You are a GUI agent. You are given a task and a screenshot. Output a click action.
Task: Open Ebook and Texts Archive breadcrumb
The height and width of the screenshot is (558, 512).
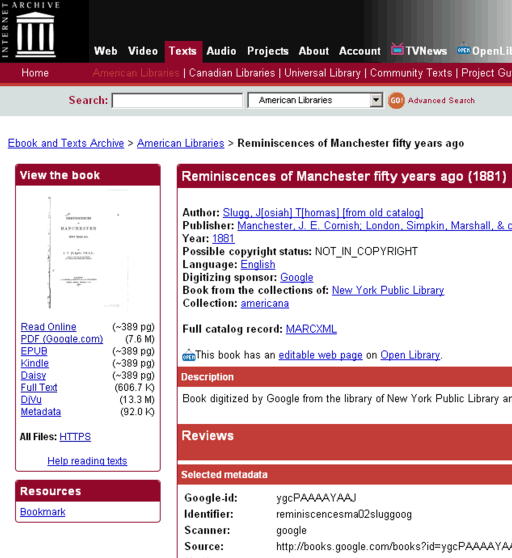pyautogui.click(x=66, y=143)
